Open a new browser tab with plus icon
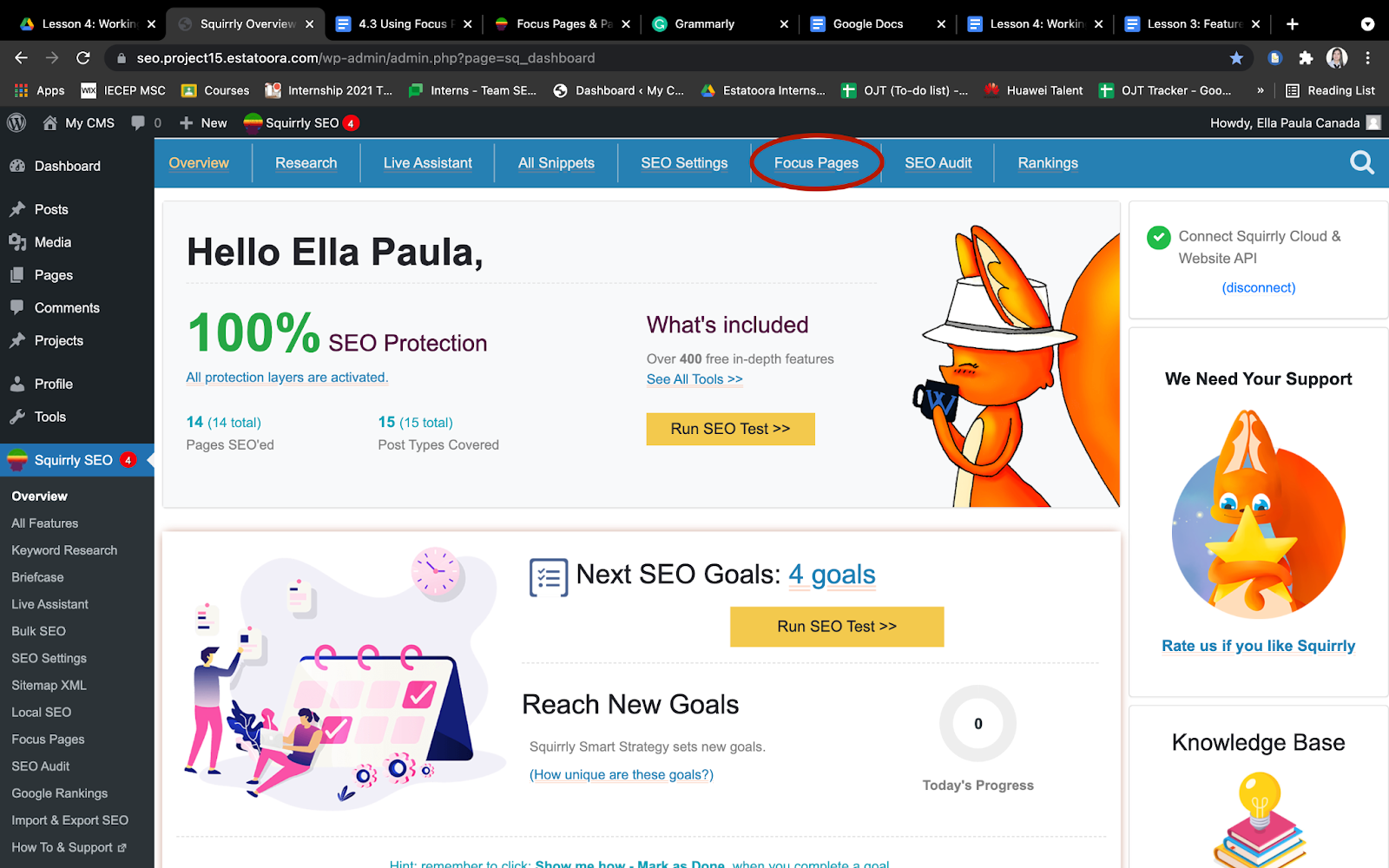This screenshot has width=1389, height=868. tap(1293, 24)
